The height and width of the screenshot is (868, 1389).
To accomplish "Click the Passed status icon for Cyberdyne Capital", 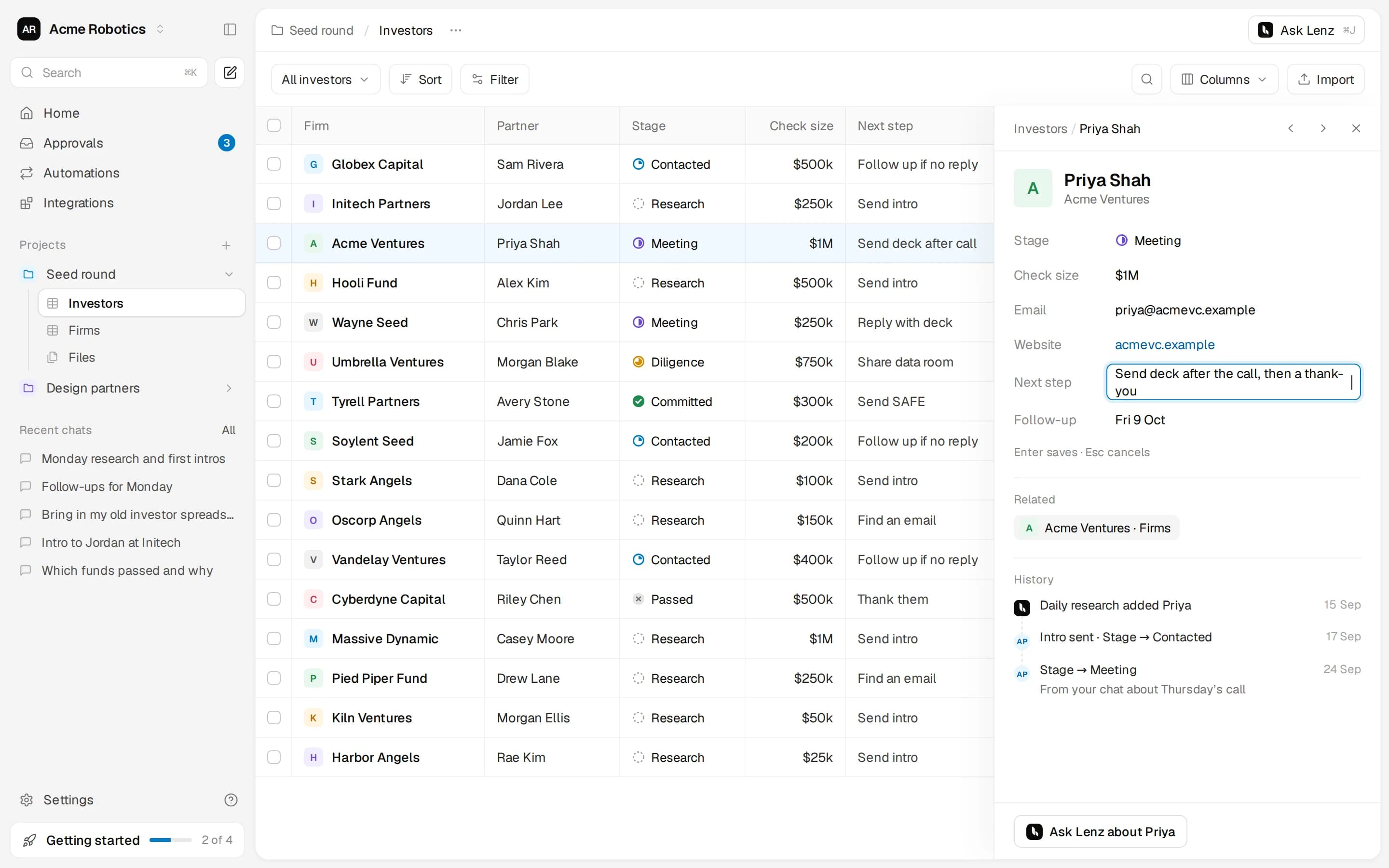I will (638, 599).
